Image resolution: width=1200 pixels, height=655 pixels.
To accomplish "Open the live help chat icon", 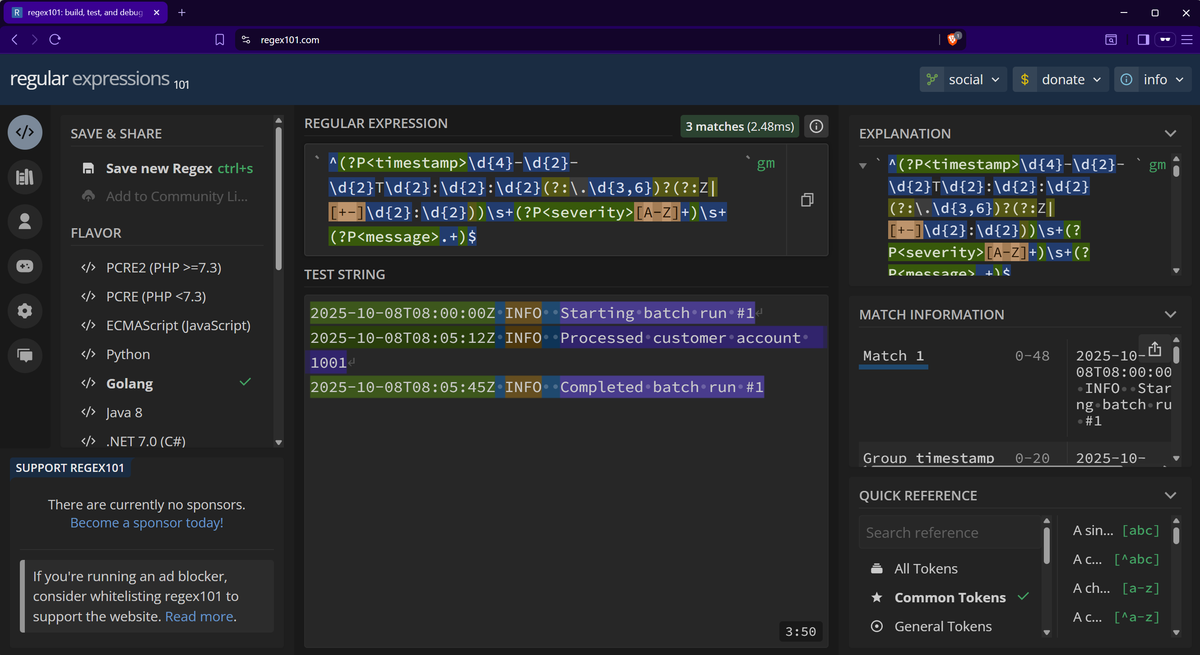I will 25,354.
